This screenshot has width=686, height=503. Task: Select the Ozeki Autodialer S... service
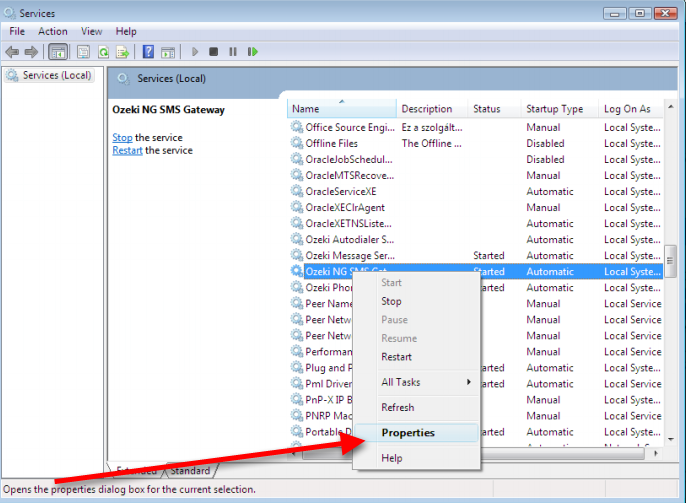476,239
